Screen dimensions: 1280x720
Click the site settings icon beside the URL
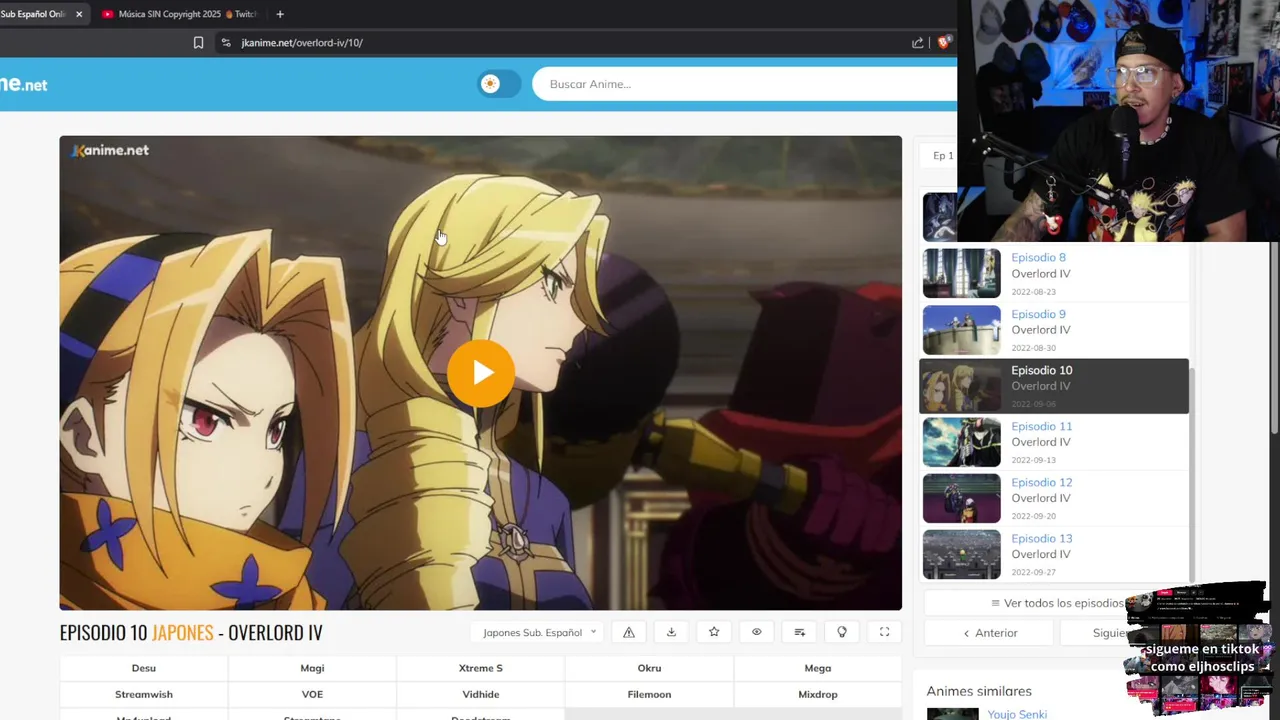(226, 43)
